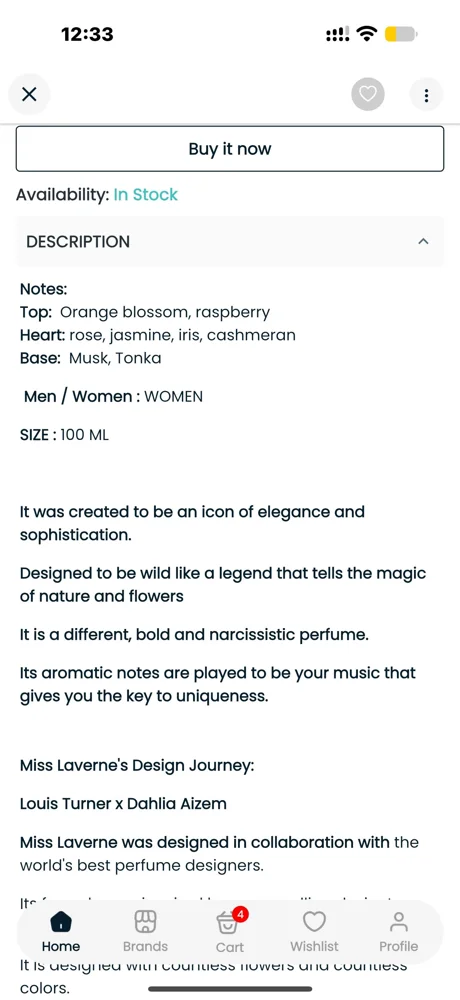The image size is (460, 1000).
Task: Tap the SIZE : 100 ML line
Action: (64, 435)
